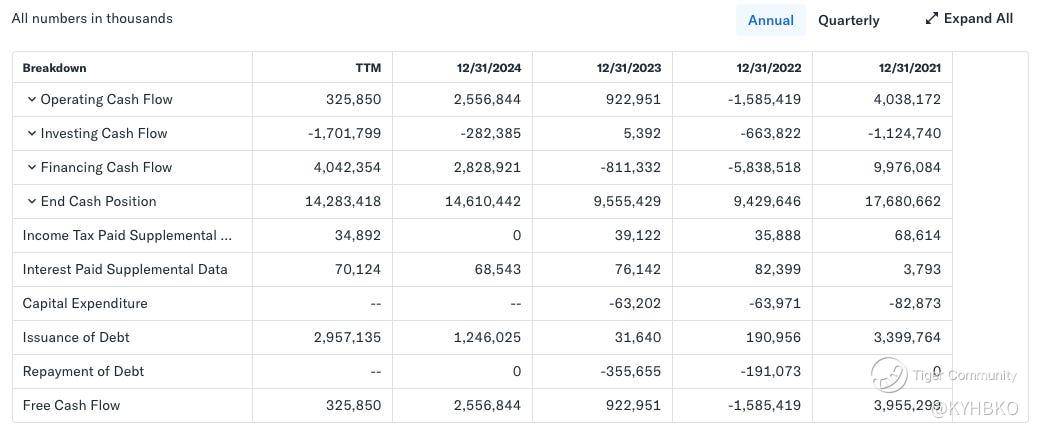Select the 12/31/2022 column header
Screen dimensions: 1038x432
[x=768, y=68]
